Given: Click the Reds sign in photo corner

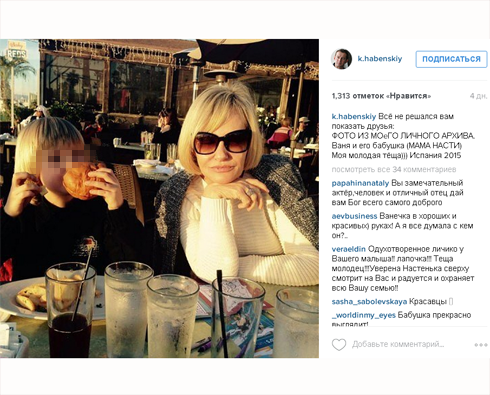Looking at the screenshot, I should (16, 52).
